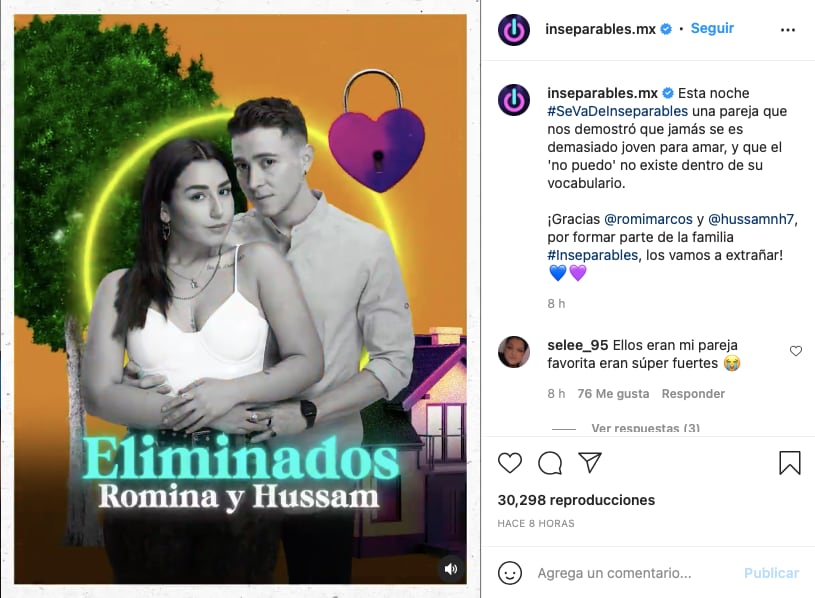
Task: Open the #Inseparables hashtag link
Action: click(x=592, y=255)
